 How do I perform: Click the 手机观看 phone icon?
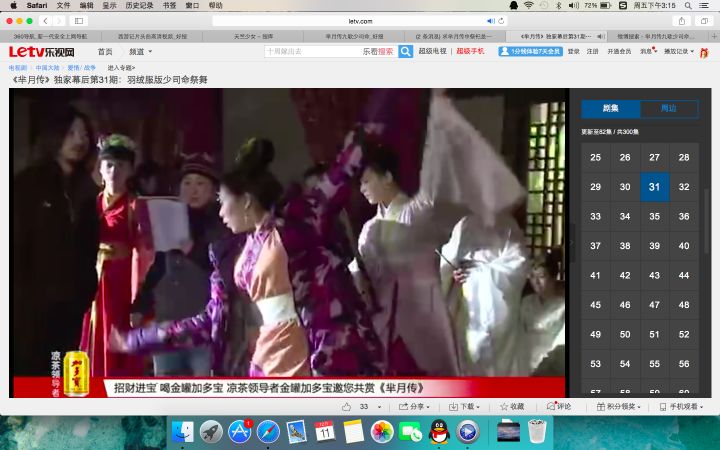click(663, 407)
